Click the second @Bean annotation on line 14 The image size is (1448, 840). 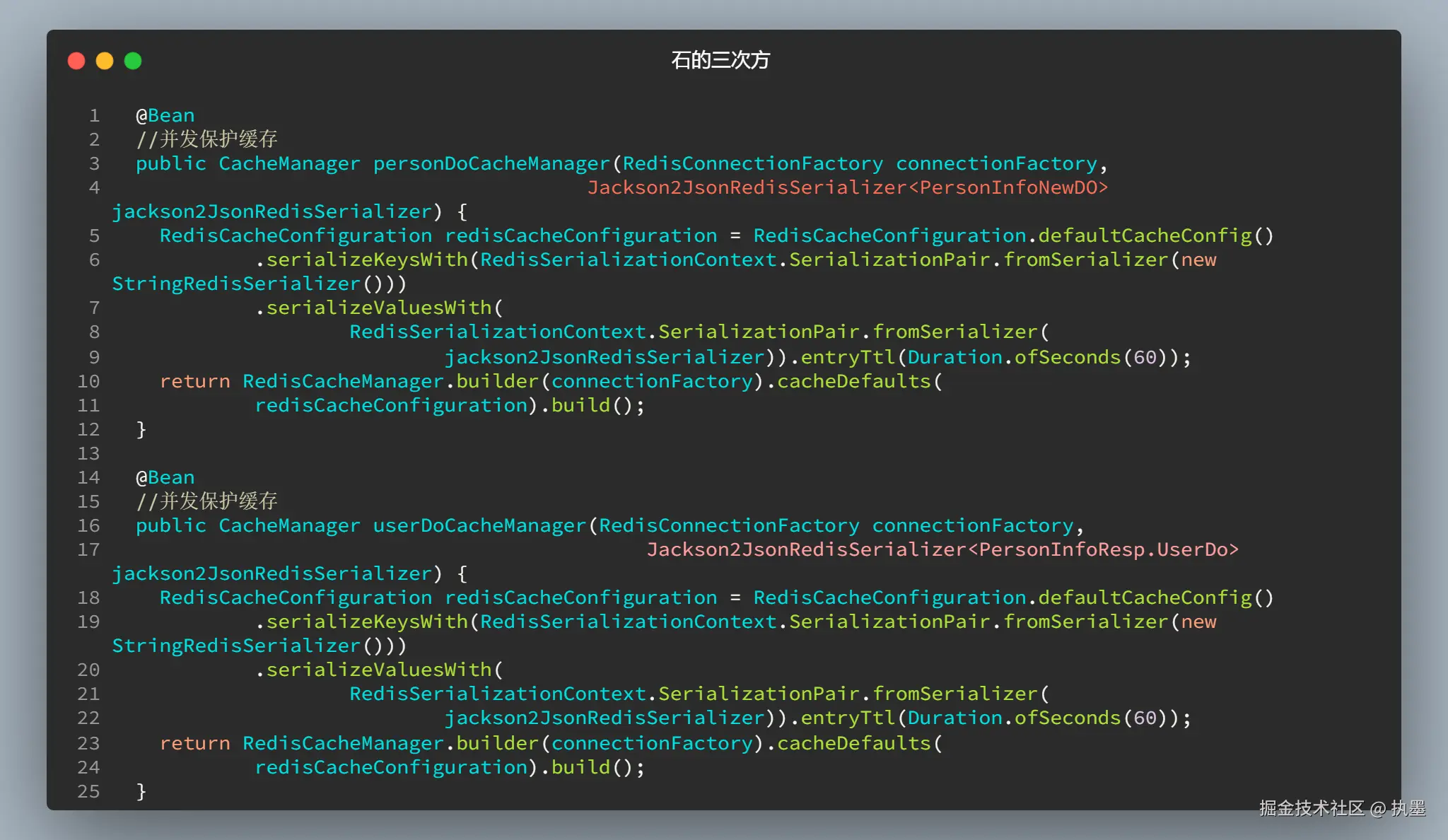pos(165,477)
